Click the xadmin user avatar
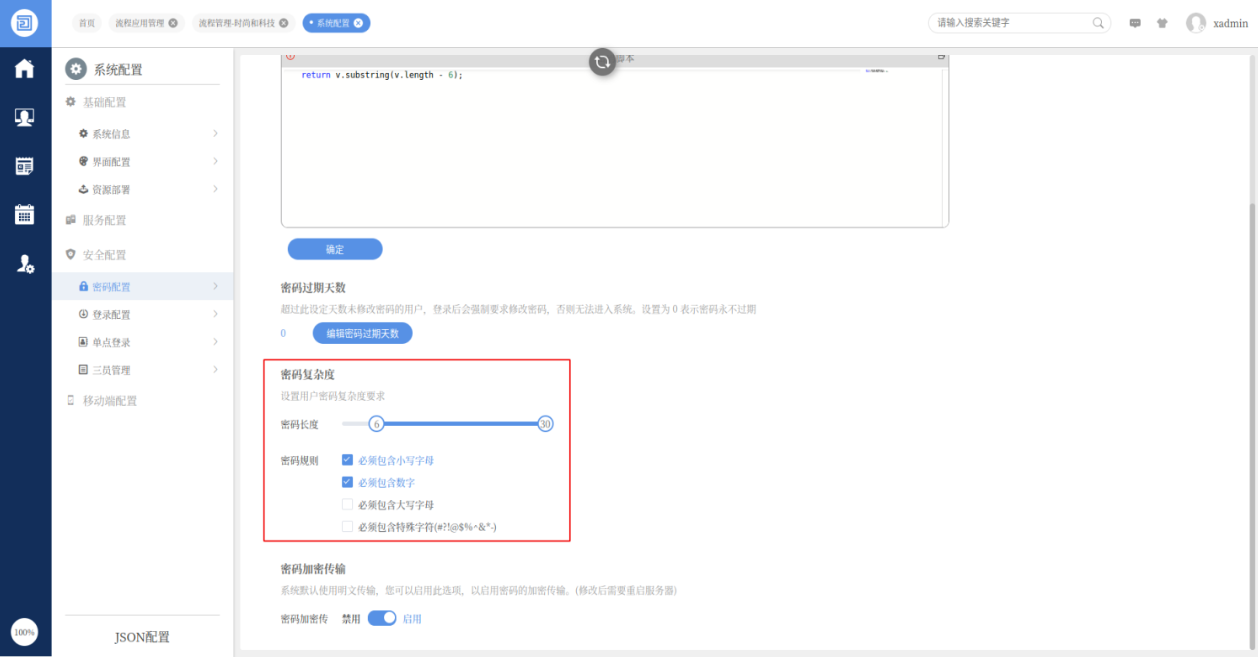The image size is (1258, 657). click(x=1196, y=23)
